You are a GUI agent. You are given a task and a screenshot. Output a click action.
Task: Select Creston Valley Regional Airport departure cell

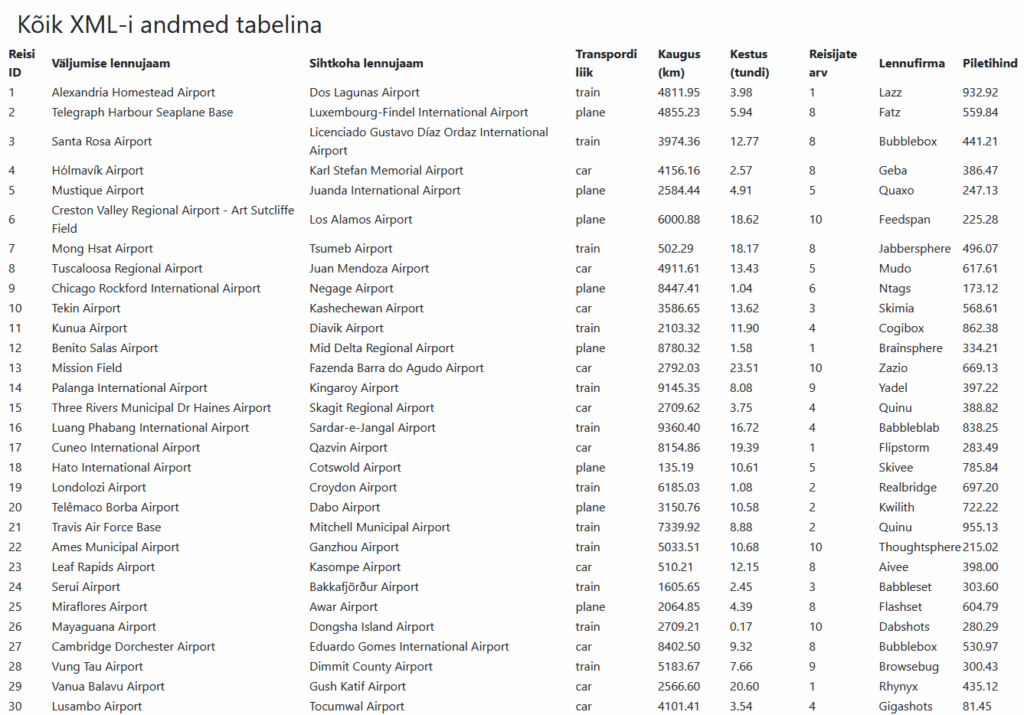tap(173, 219)
